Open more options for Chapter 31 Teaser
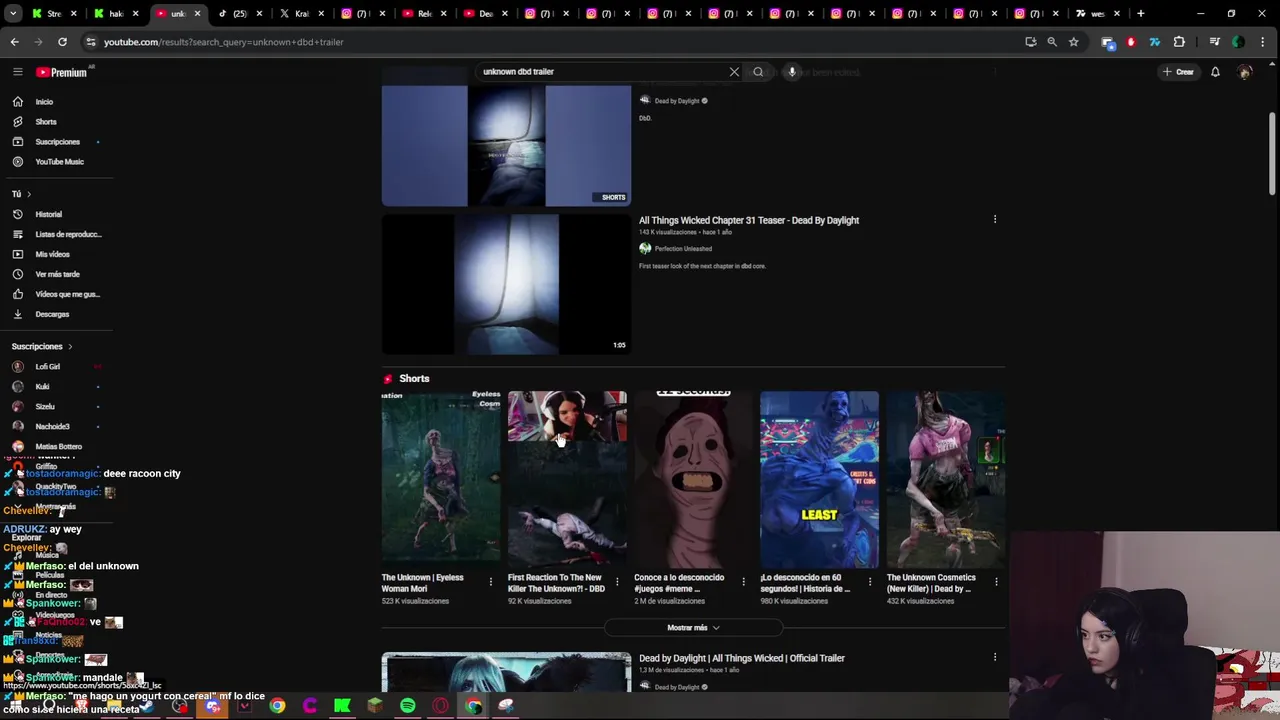 click(x=994, y=220)
